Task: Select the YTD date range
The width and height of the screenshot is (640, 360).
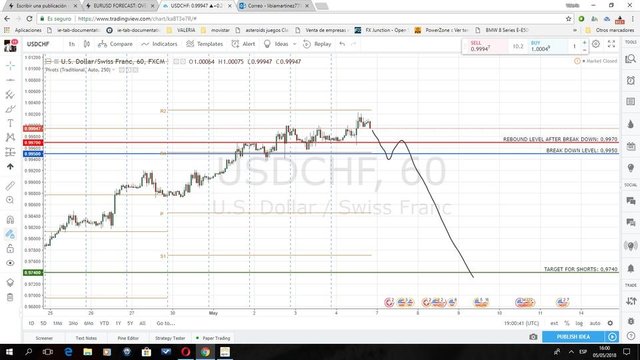Action: pos(104,323)
